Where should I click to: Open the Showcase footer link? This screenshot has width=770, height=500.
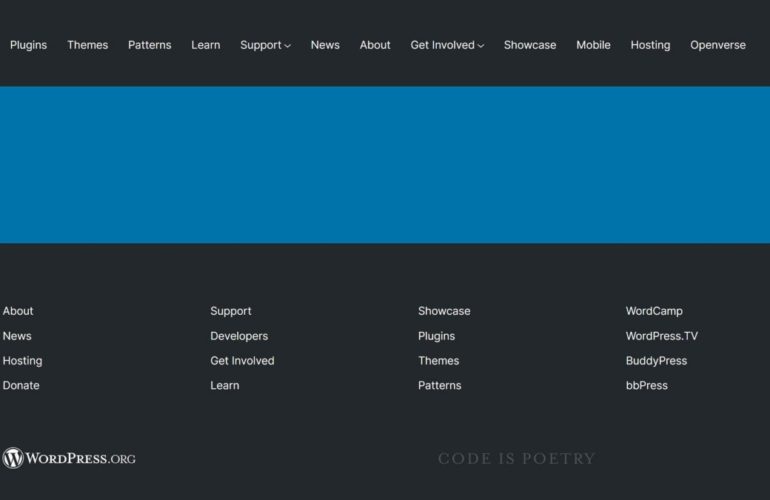[x=444, y=311]
